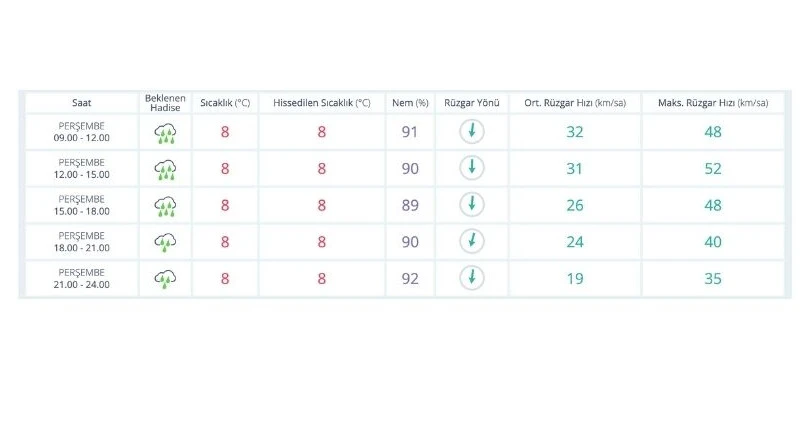The width and height of the screenshot is (804, 427).
Task: Click the rain icon for 15.00 - 18.00
Action: coord(165,205)
